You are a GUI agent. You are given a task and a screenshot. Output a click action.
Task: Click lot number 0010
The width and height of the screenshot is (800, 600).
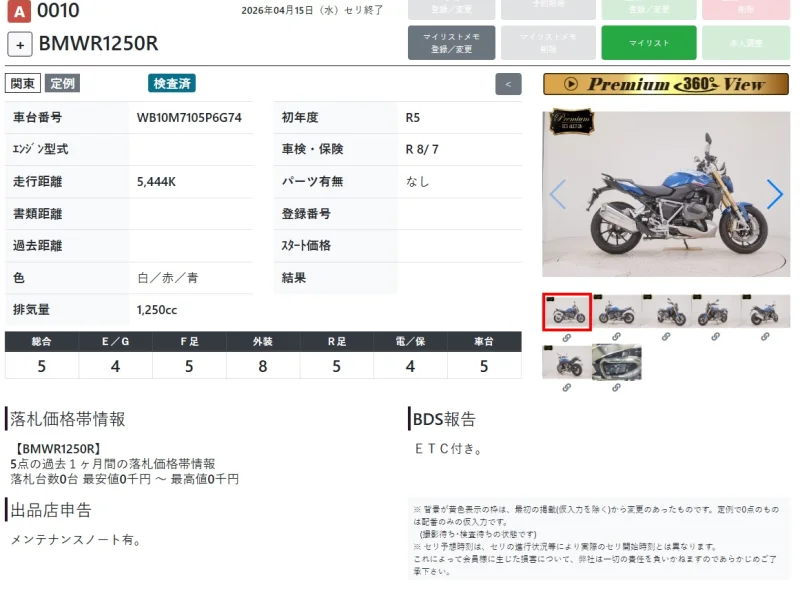point(58,11)
